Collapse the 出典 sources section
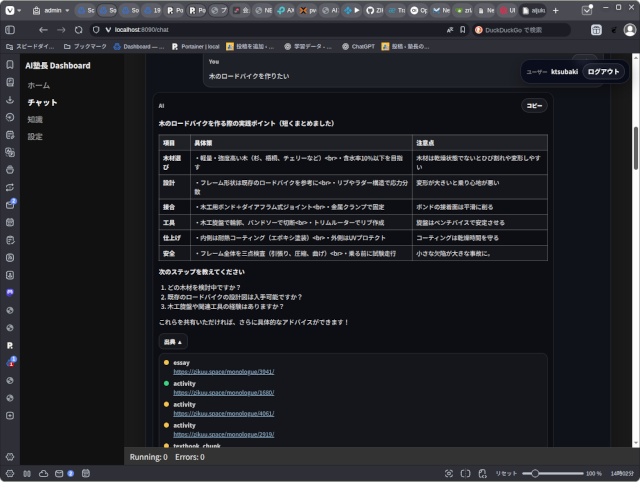This screenshot has height=482, width=640. pos(172,341)
